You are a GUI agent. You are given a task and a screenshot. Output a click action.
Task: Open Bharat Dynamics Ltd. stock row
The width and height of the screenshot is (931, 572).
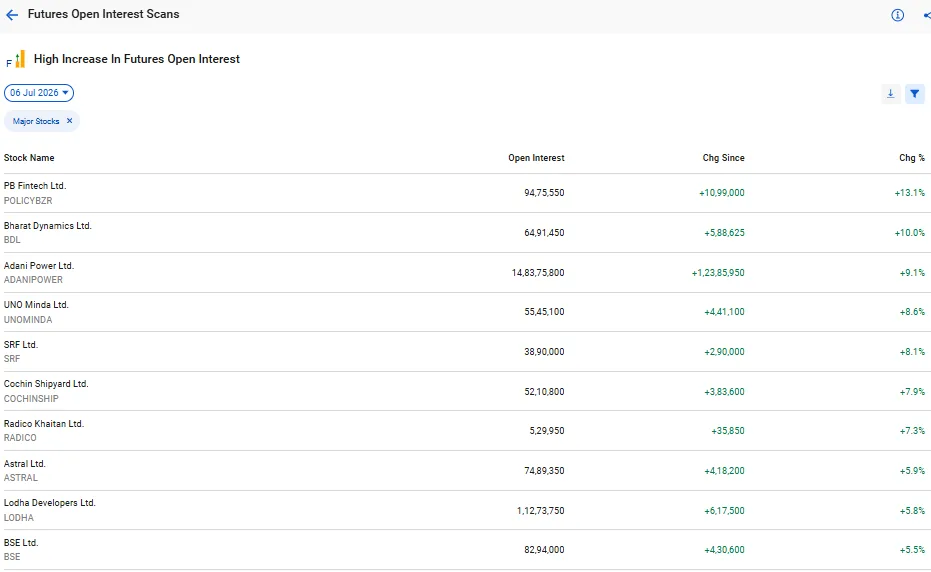[464, 233]
